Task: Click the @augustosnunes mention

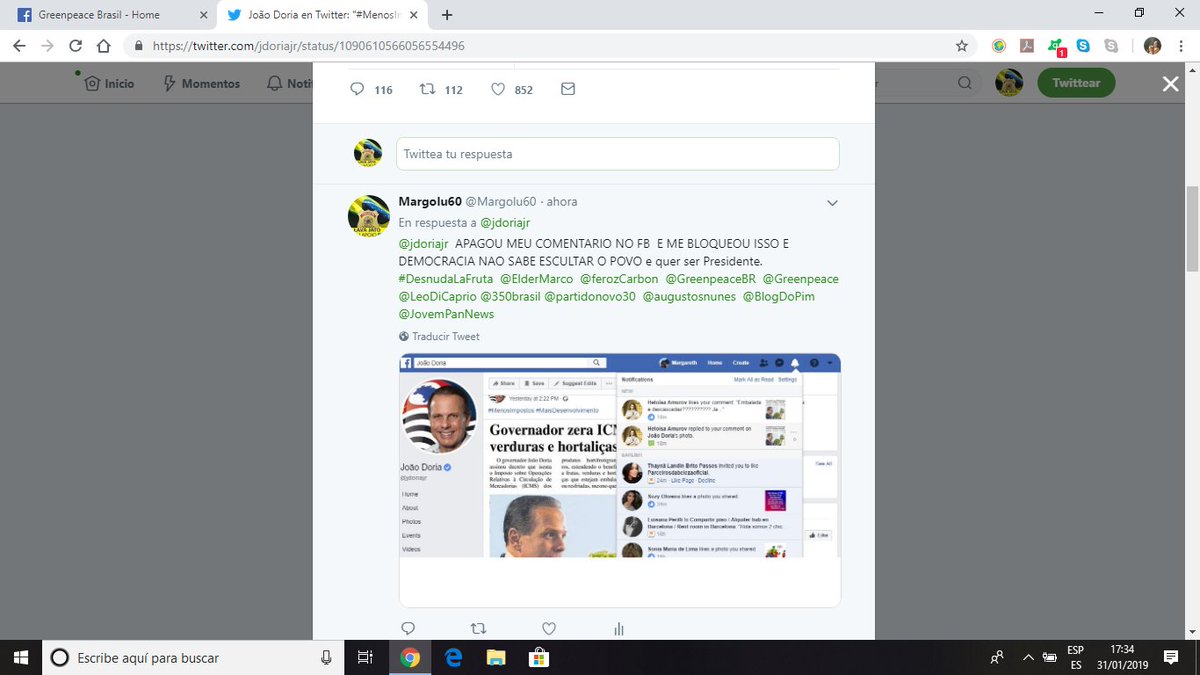Action: pyautogui.click(x=689, y=297)
